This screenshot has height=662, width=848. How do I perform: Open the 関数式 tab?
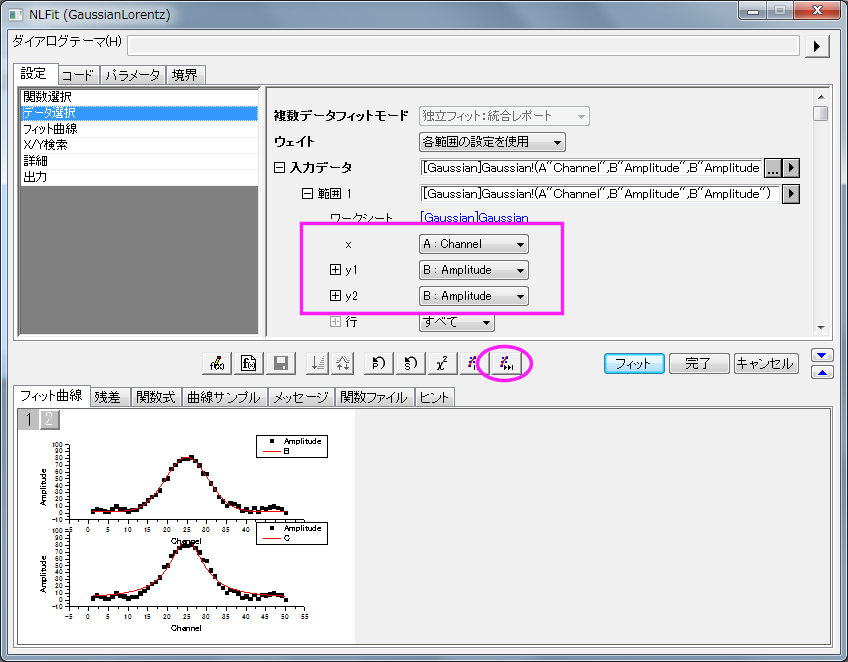(x=156, y=398)
